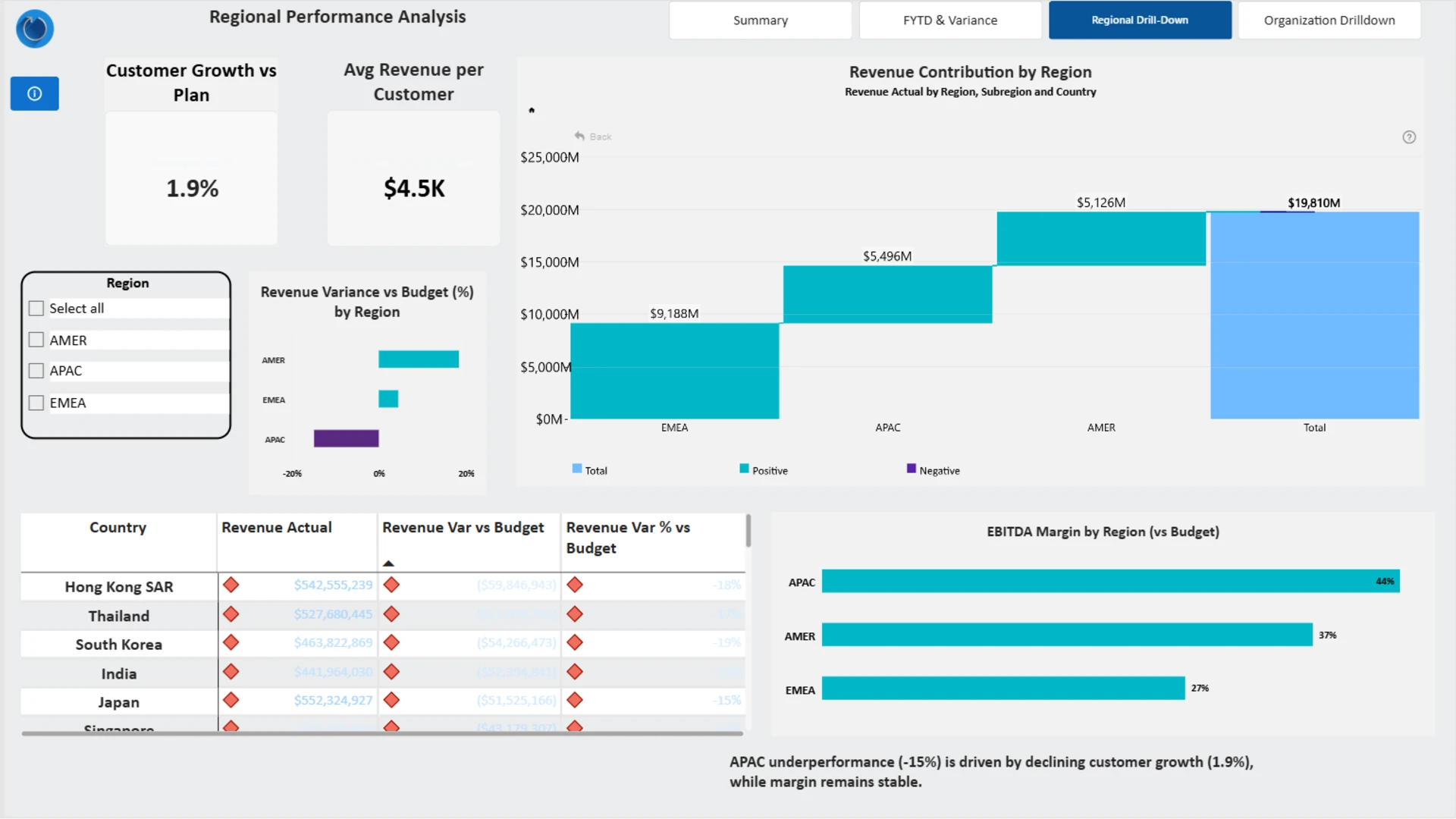Open the blue info button

point(34,93)
